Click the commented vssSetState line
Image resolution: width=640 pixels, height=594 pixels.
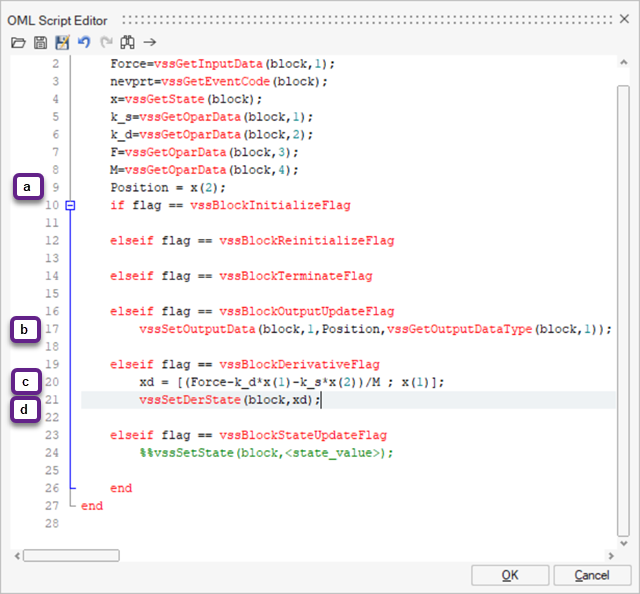coord(266,452)
